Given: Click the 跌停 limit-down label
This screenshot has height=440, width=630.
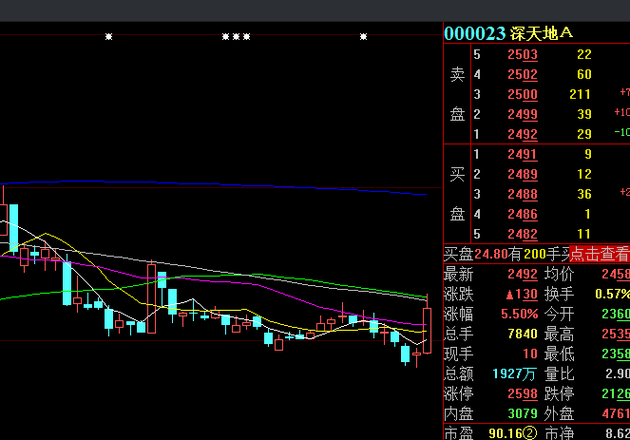Looking at the screenshot, I should [559, 394].
